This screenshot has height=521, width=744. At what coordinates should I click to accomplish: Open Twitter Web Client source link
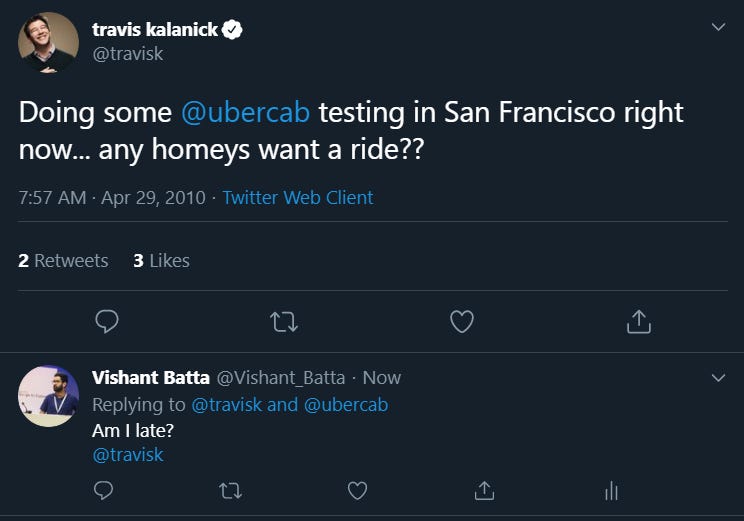[x=297, y=197]
